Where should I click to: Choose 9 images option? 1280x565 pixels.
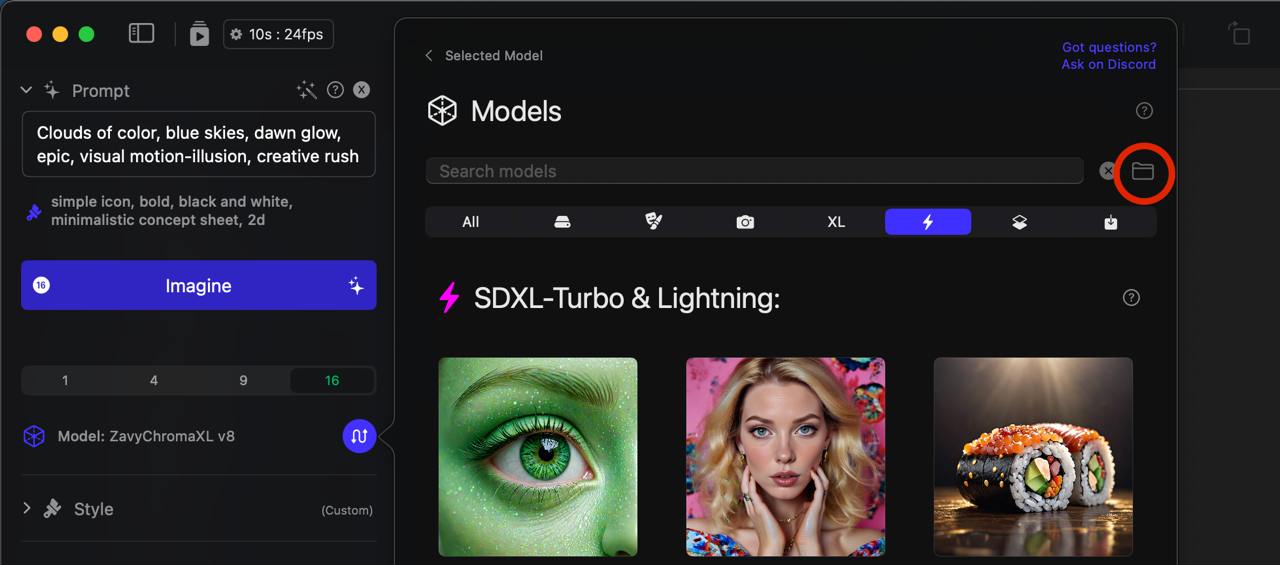click(243, 381)
